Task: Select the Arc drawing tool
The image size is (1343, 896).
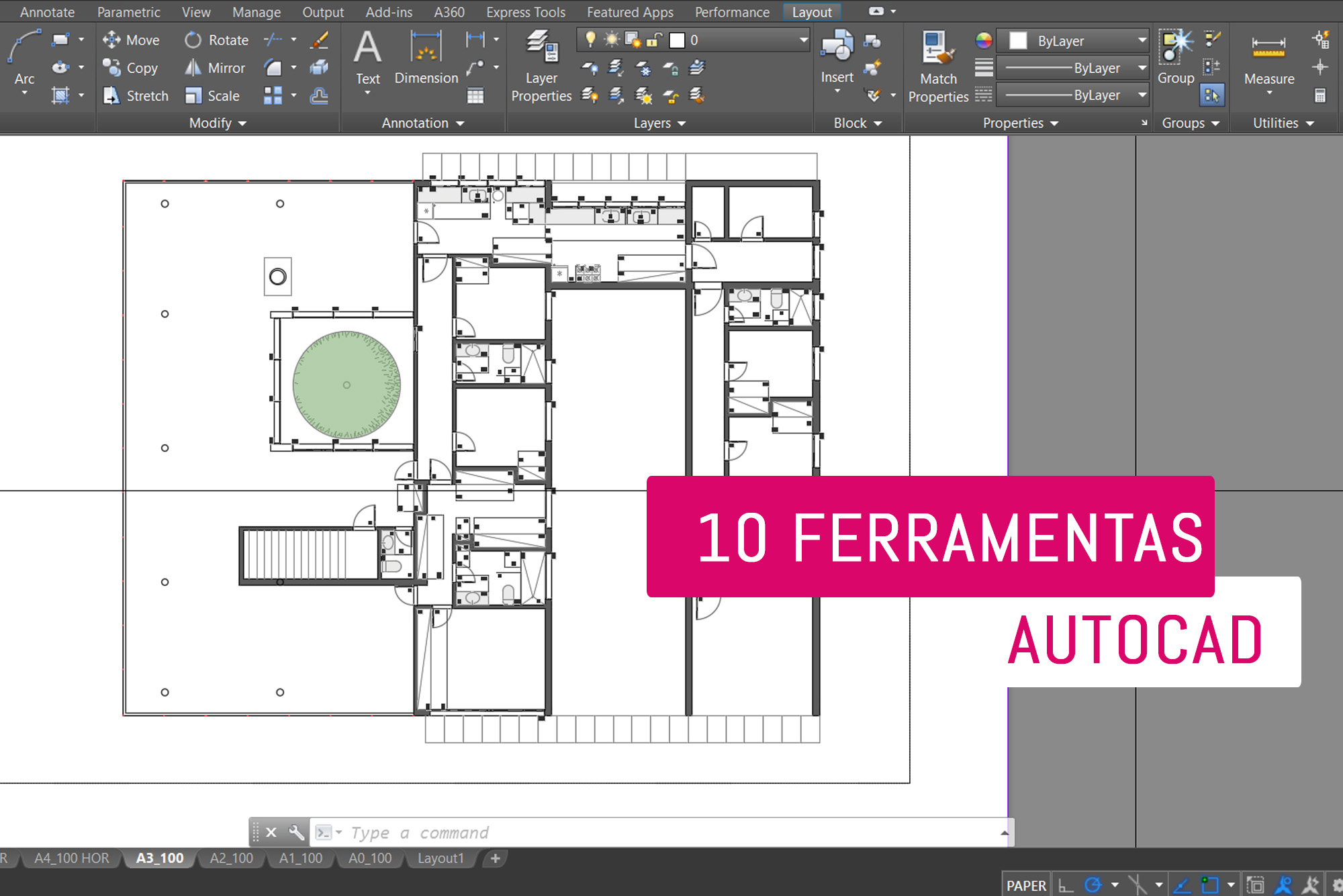Action: (24, 57)
